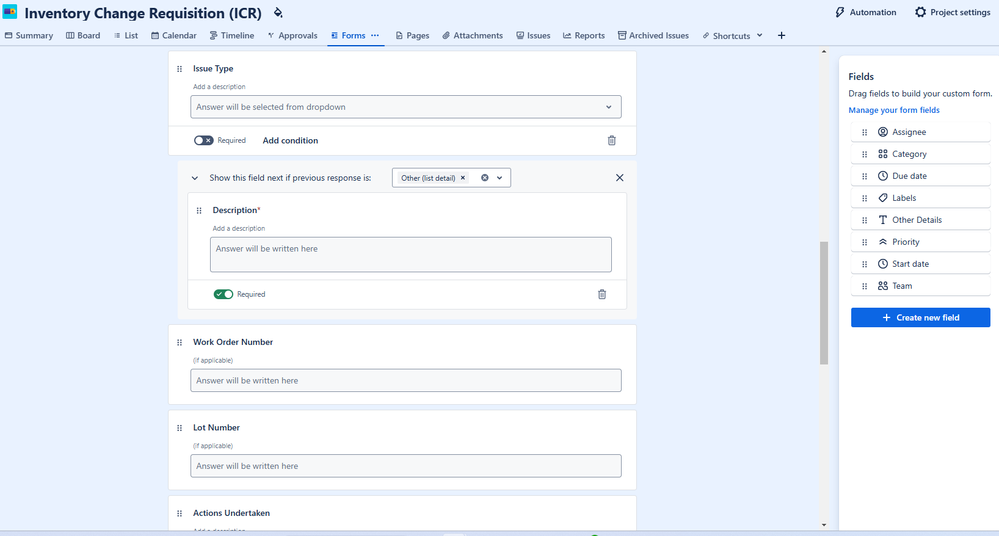Image resolution: width=999 pixels, height=536 pixels.
Task: Click the Create new field button
Action: [x=921, y=317]
